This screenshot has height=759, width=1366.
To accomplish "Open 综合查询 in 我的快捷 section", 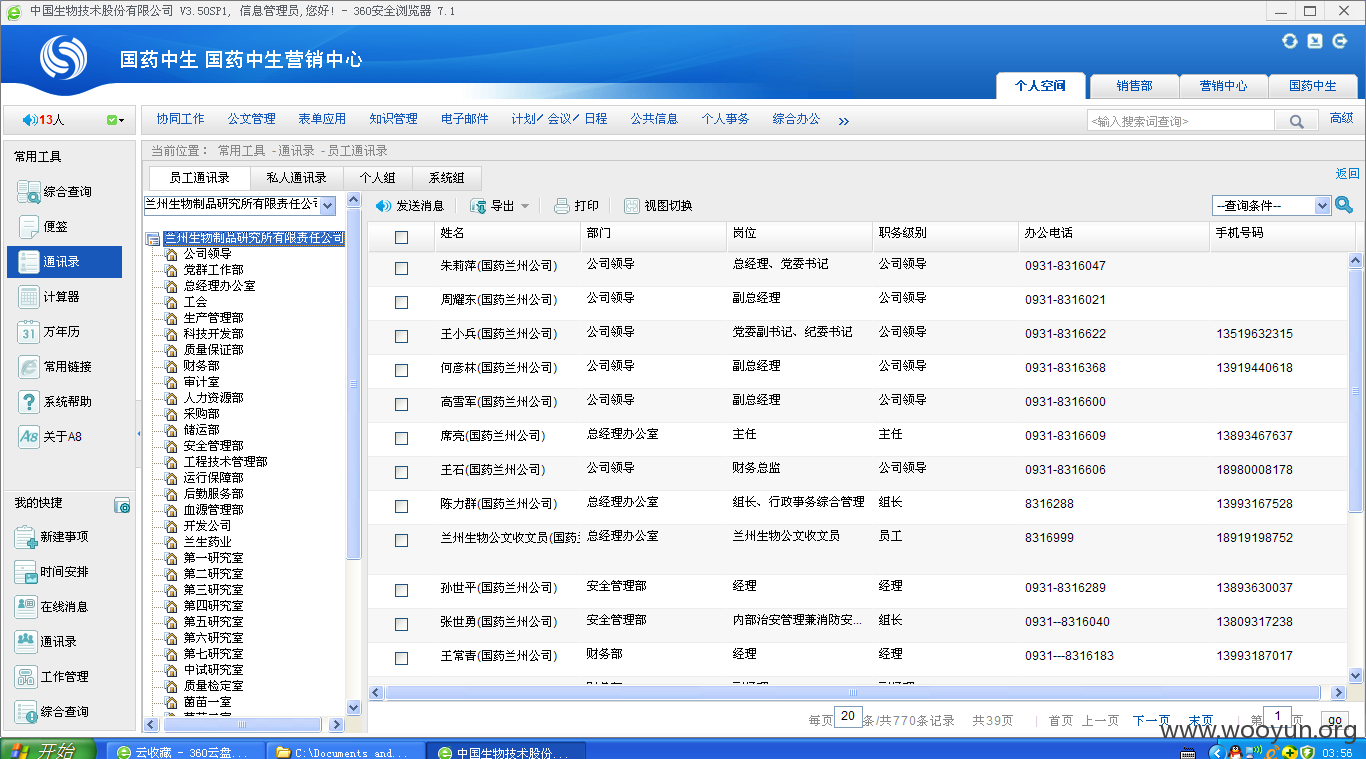I will click(x=26, y=712).
